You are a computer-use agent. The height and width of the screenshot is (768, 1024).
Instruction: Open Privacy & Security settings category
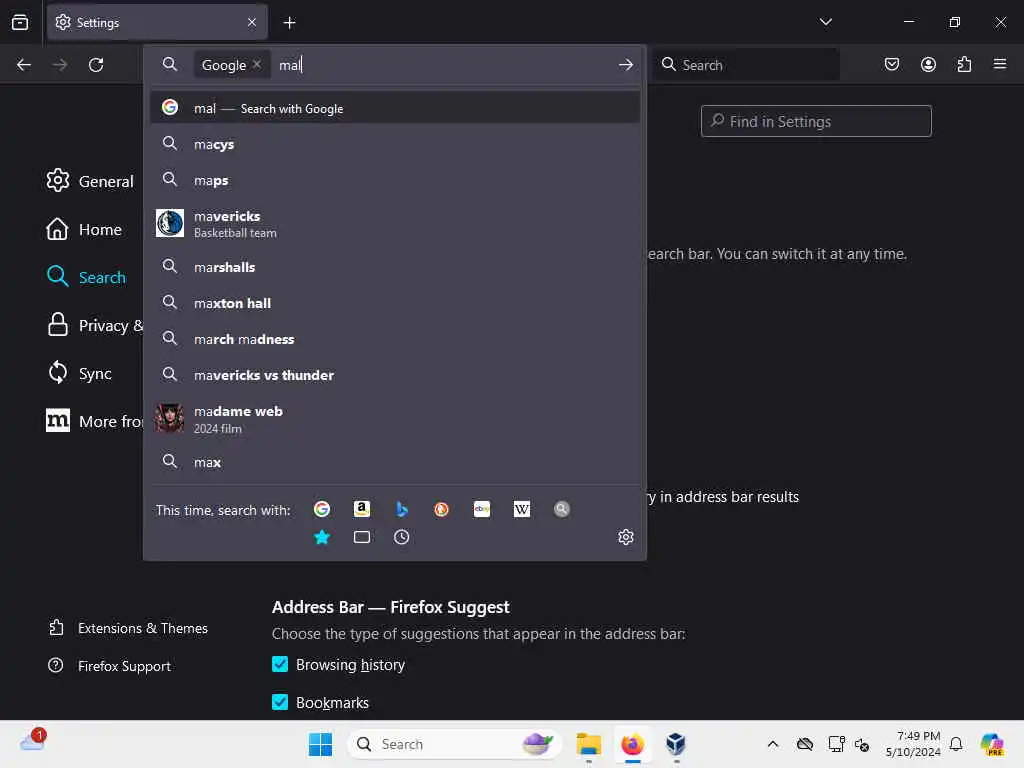94,325
